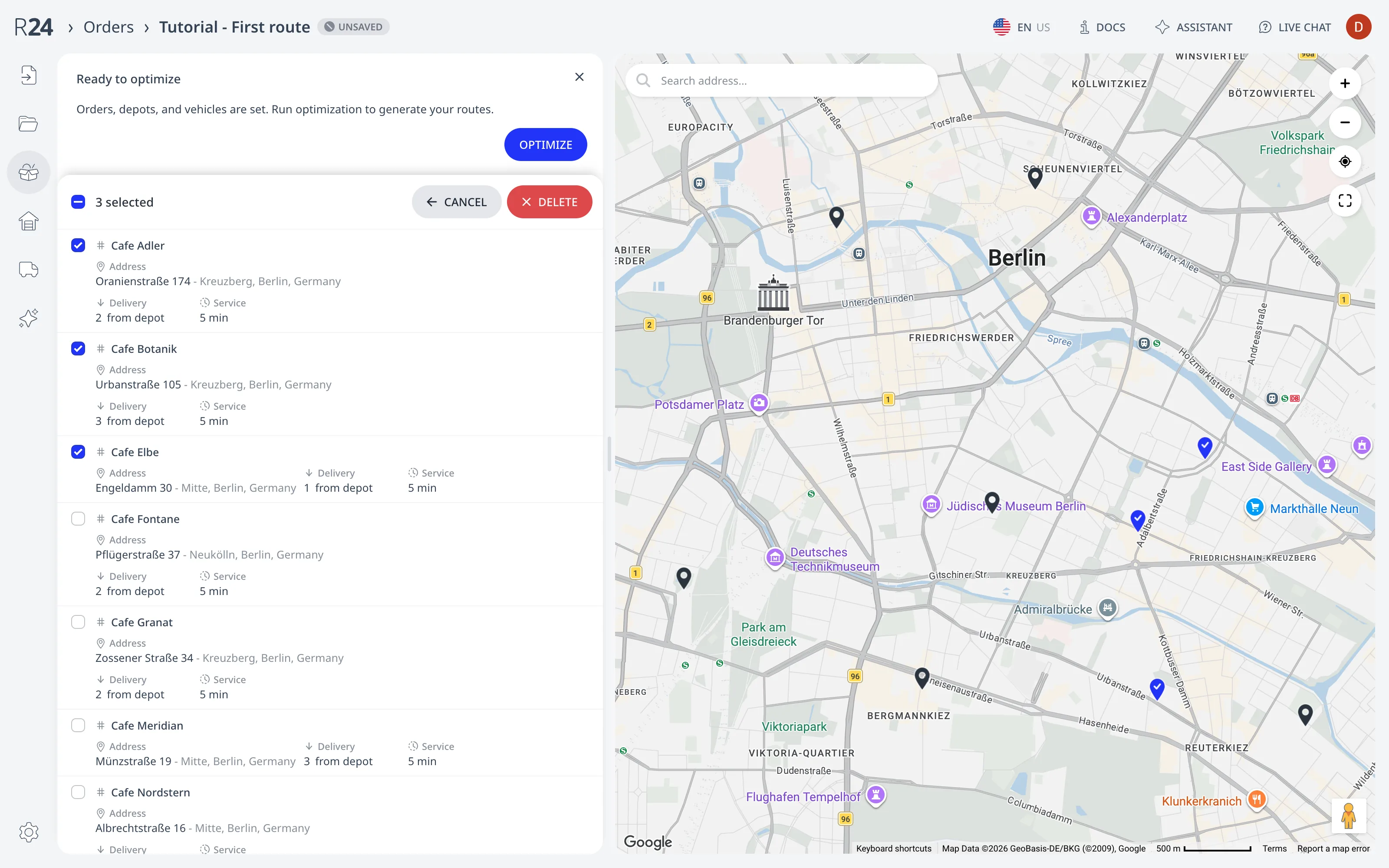Close the Ready to optimize banner

(579, 77)
